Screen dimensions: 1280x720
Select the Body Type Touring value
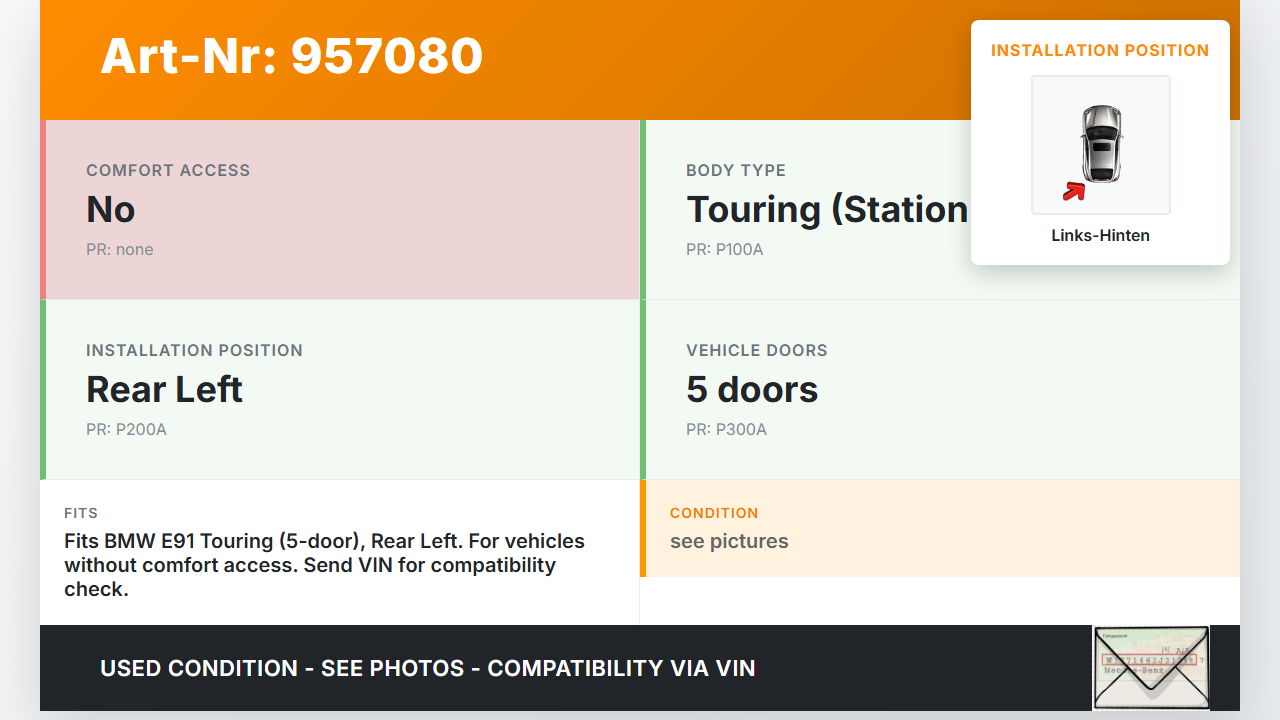(x=826, y=210)
